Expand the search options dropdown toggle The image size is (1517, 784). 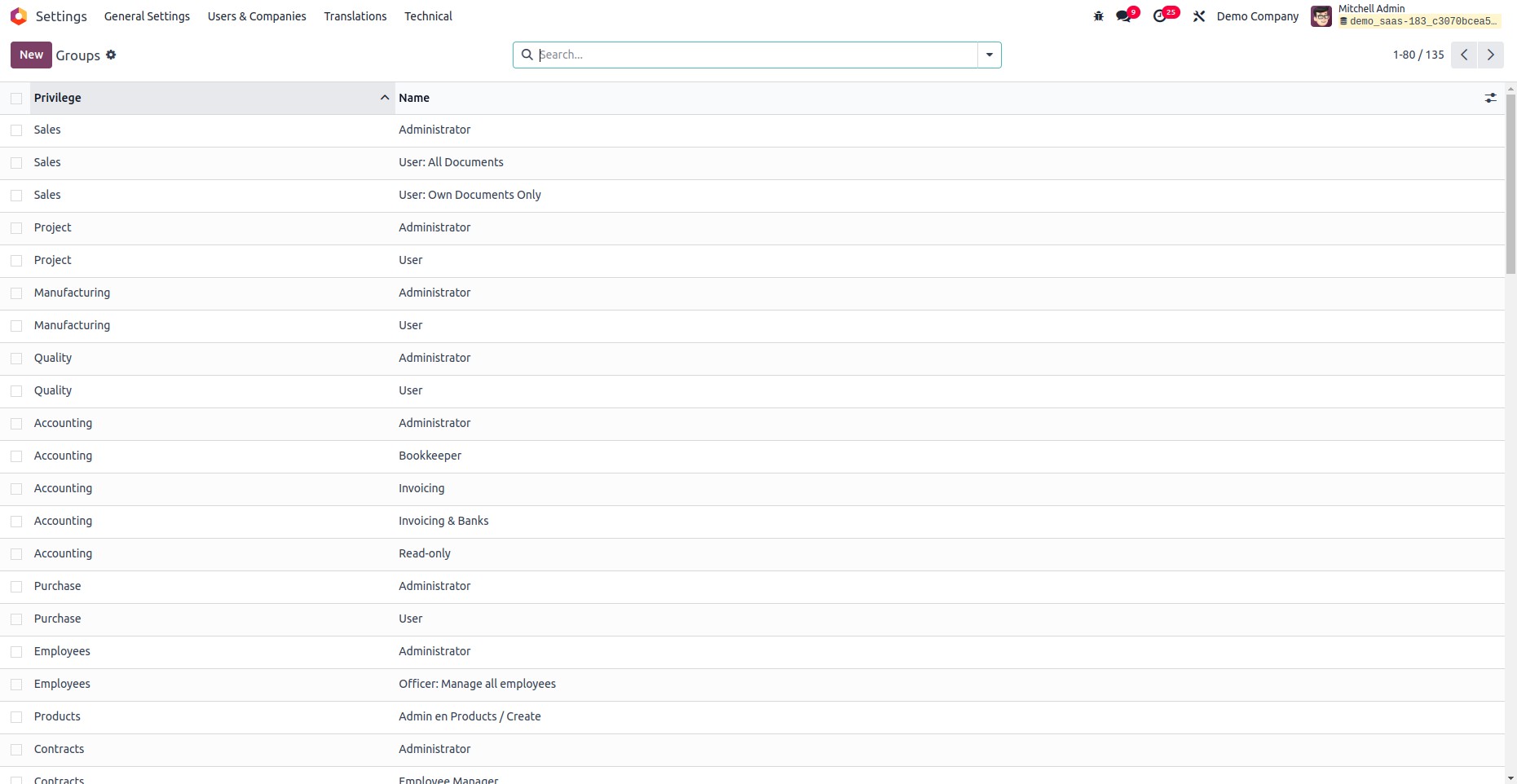pos(989,55)
